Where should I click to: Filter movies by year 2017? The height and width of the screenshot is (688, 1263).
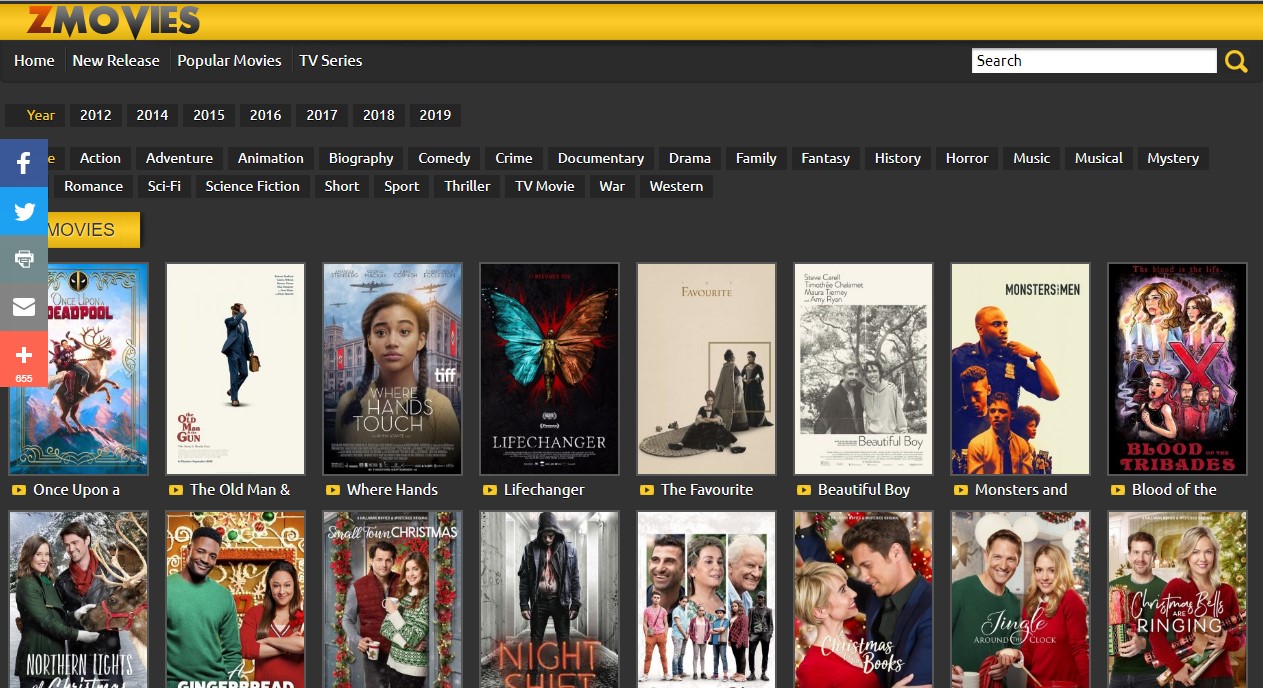[322, 115]
